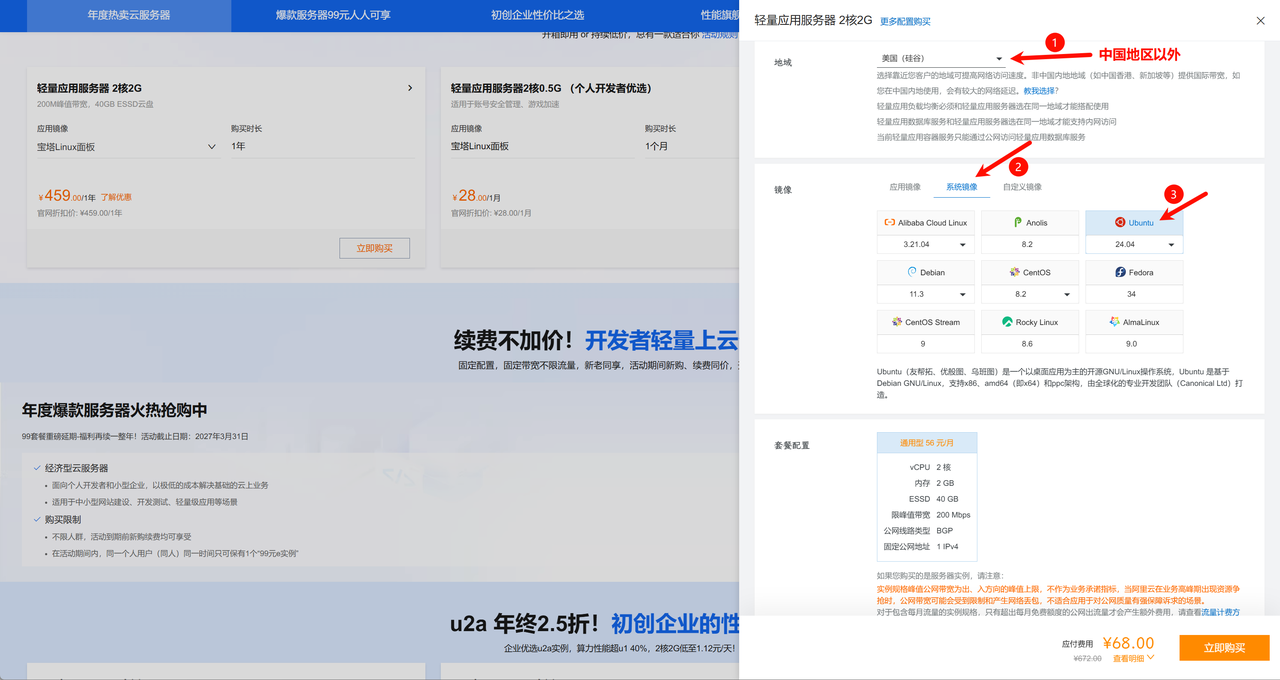
Task: Click the AlmaLinux version 9.0 field
Action: [1134, 344]
